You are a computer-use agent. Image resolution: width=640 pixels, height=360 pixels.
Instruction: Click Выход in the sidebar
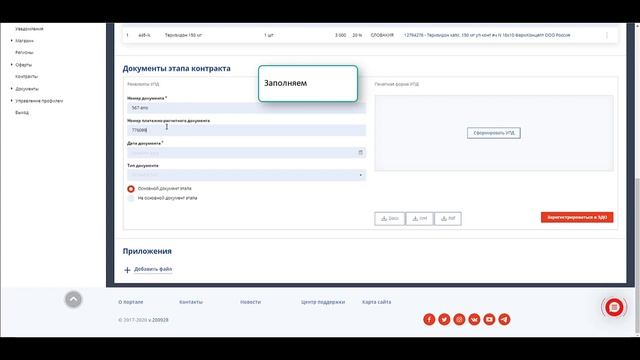[x=22, y=112]
